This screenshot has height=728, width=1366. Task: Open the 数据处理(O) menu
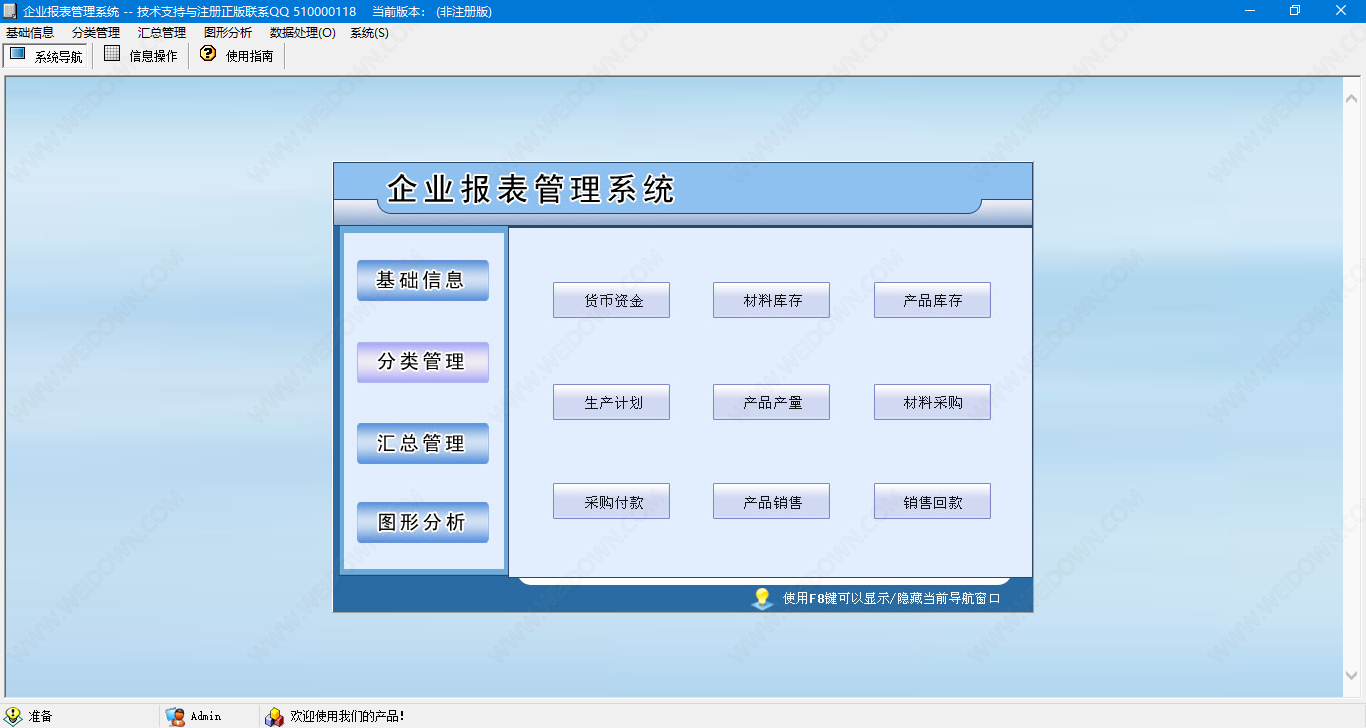pyautogui.click(x=303, y=32)
